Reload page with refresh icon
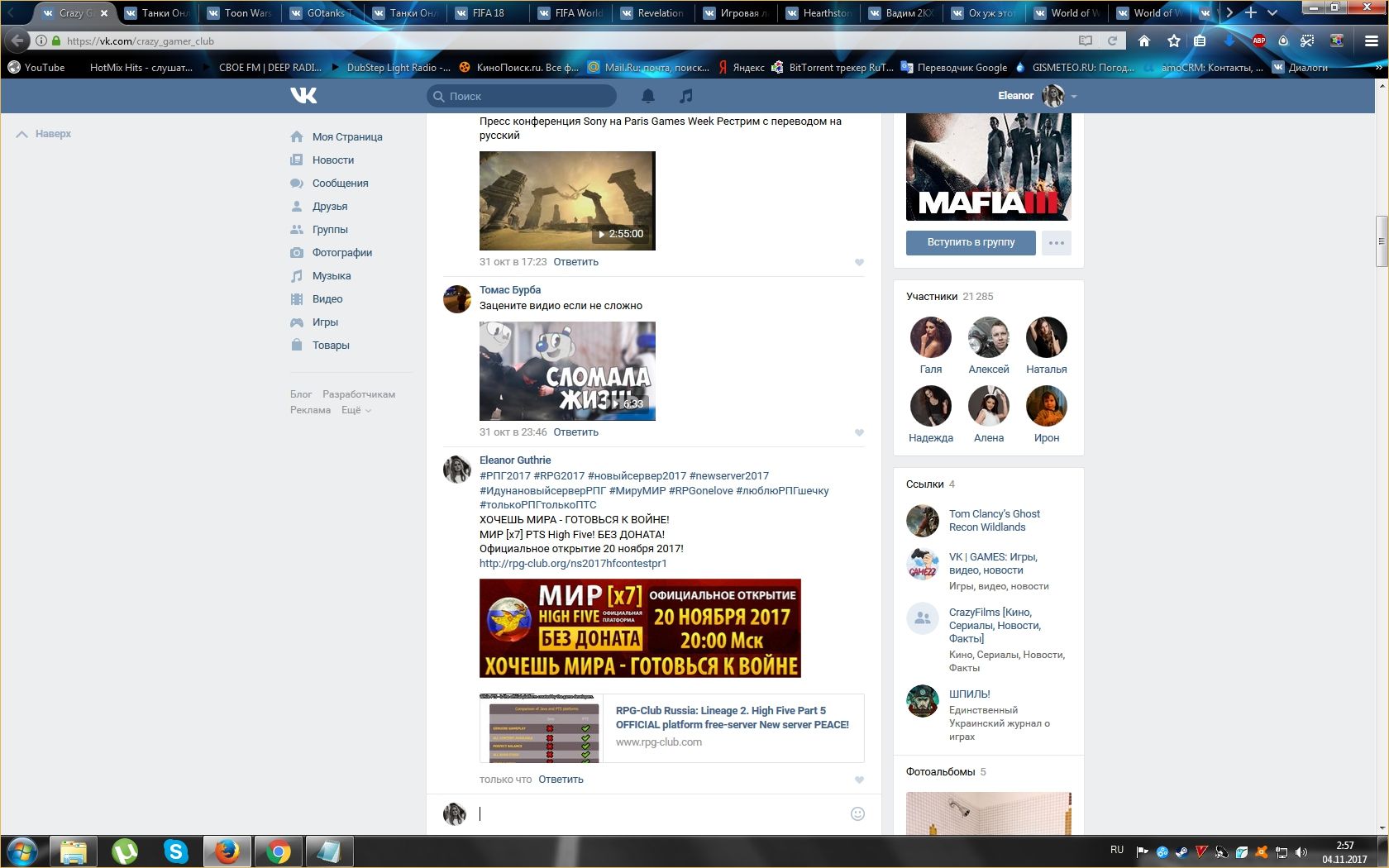The height and width of the screenshot is (868, 1389). (x=1113, y=41)
